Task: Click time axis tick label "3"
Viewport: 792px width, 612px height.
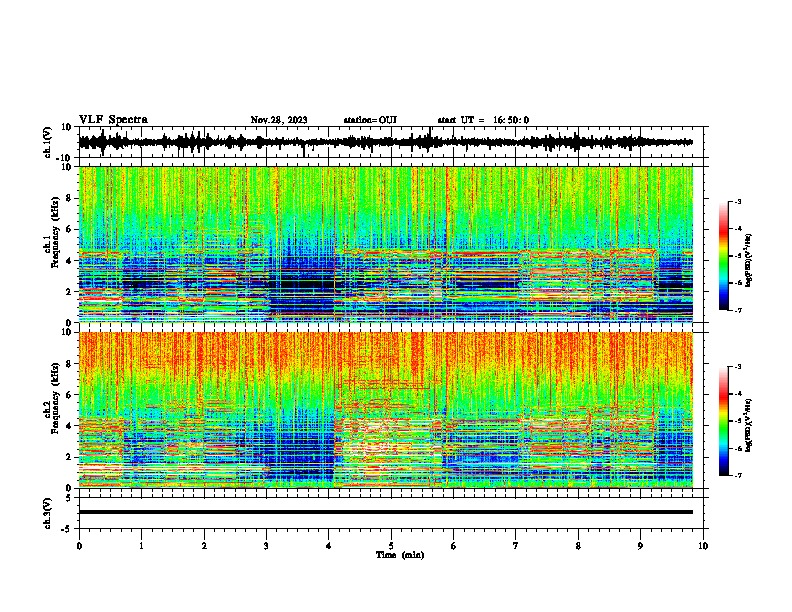Action: 266,546
